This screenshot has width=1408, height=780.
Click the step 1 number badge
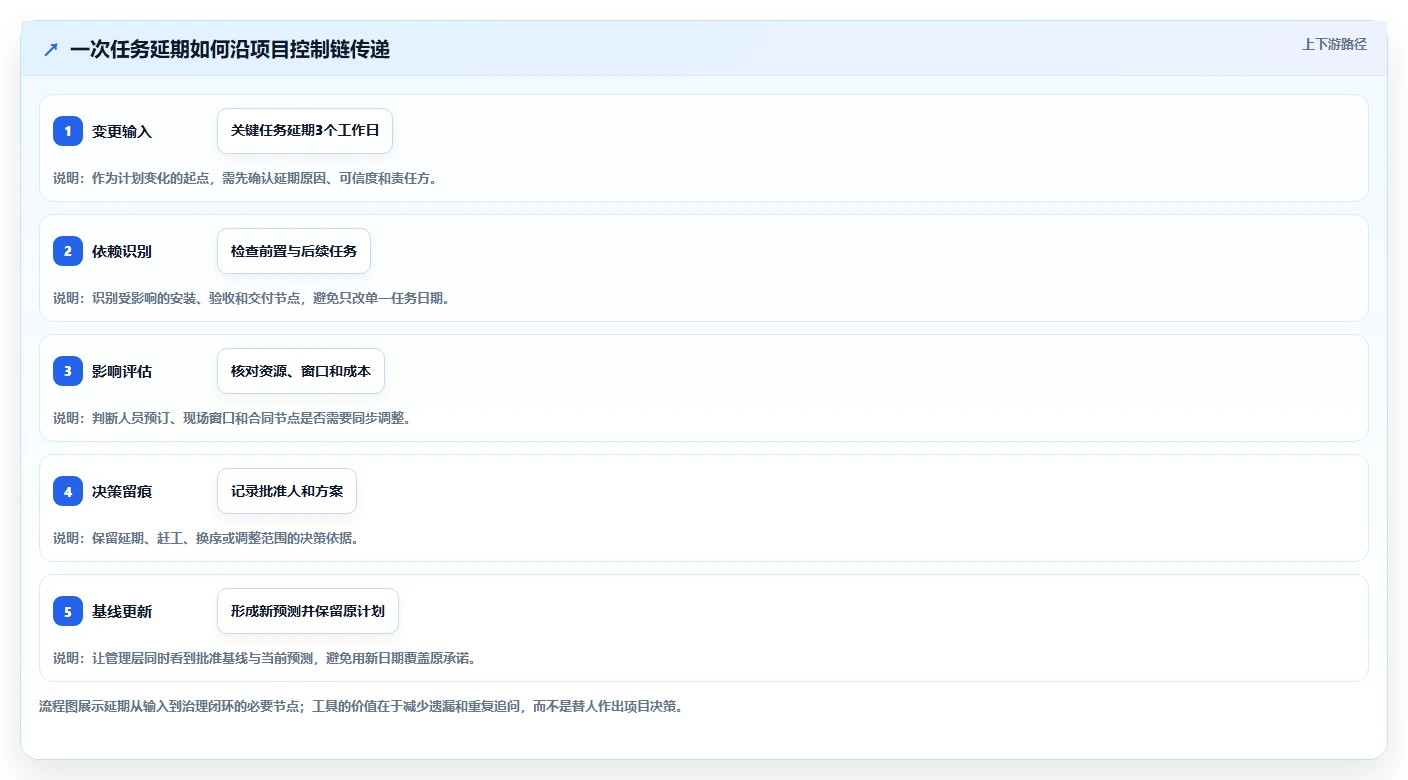tap(68, 131)
